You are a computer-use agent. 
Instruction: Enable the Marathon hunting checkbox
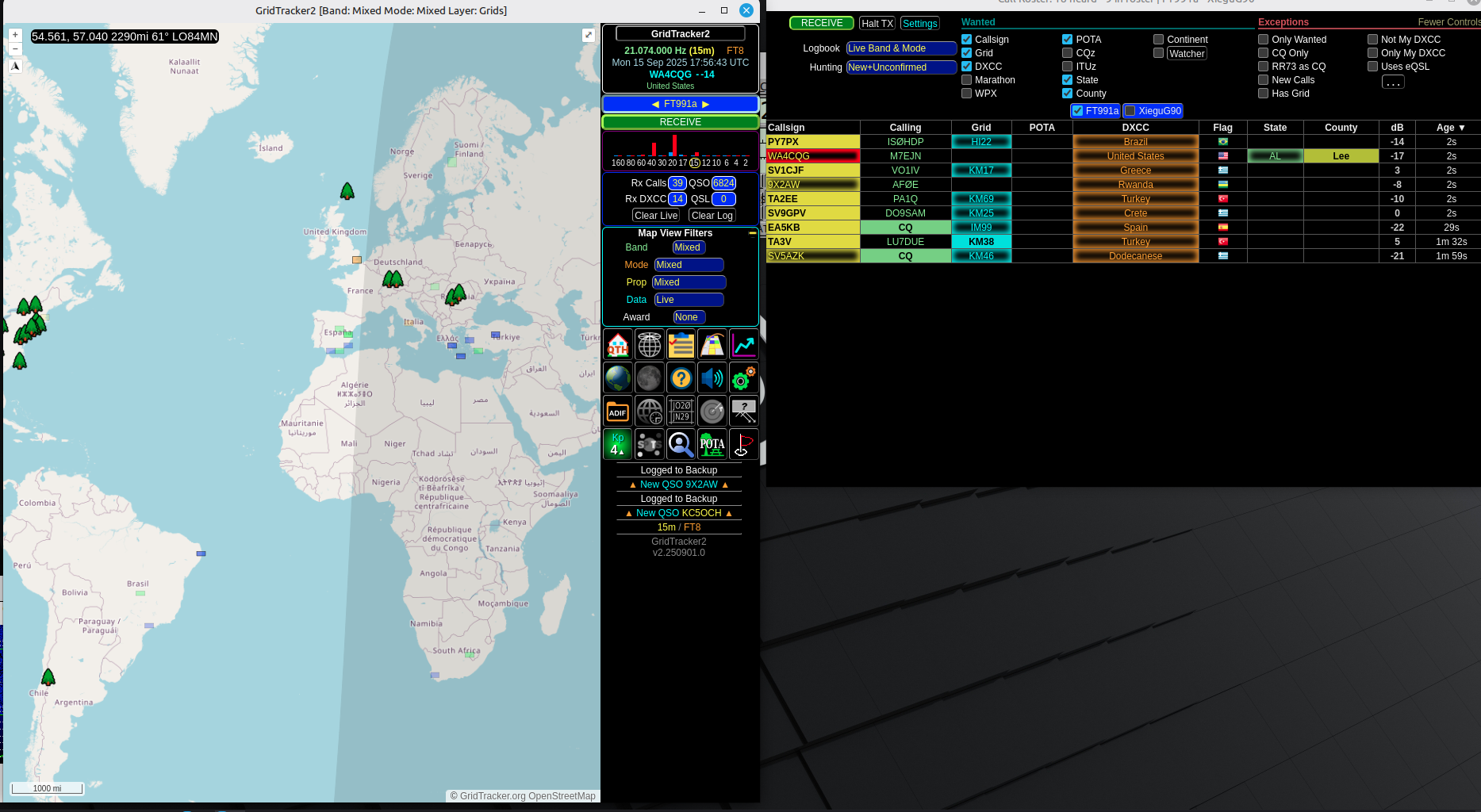(966, 79)
